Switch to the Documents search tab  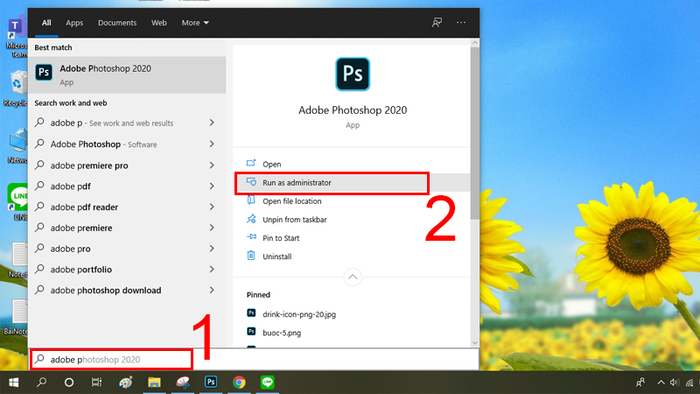(117, 23)
